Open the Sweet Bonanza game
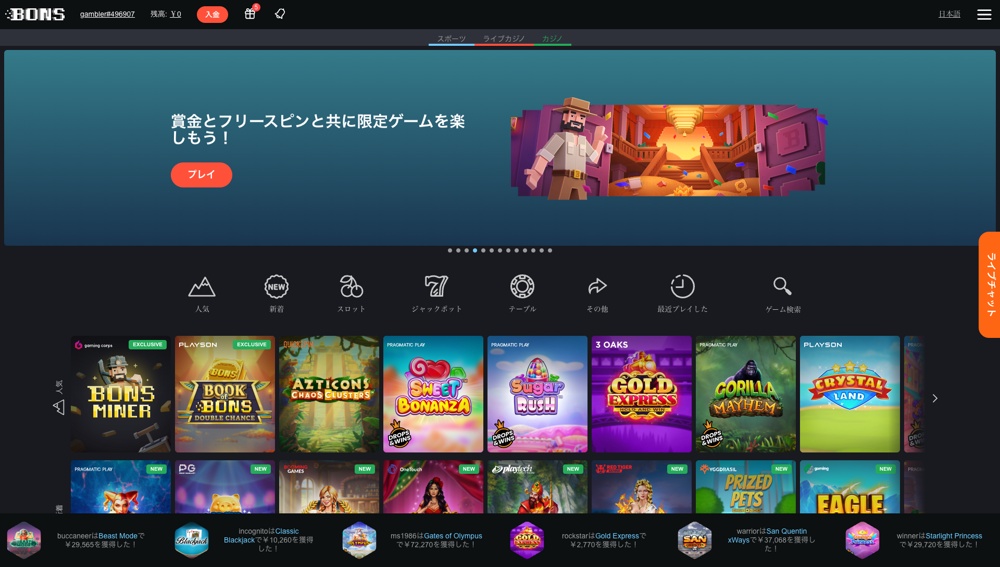 tap(433, 394)
